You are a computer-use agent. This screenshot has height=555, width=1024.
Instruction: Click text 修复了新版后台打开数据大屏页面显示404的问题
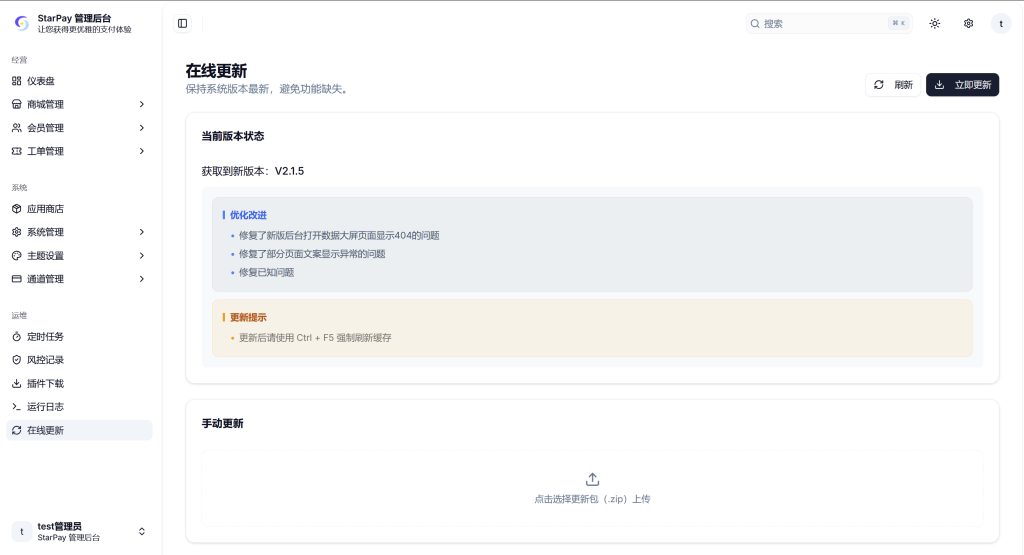[x=339, y=236]
